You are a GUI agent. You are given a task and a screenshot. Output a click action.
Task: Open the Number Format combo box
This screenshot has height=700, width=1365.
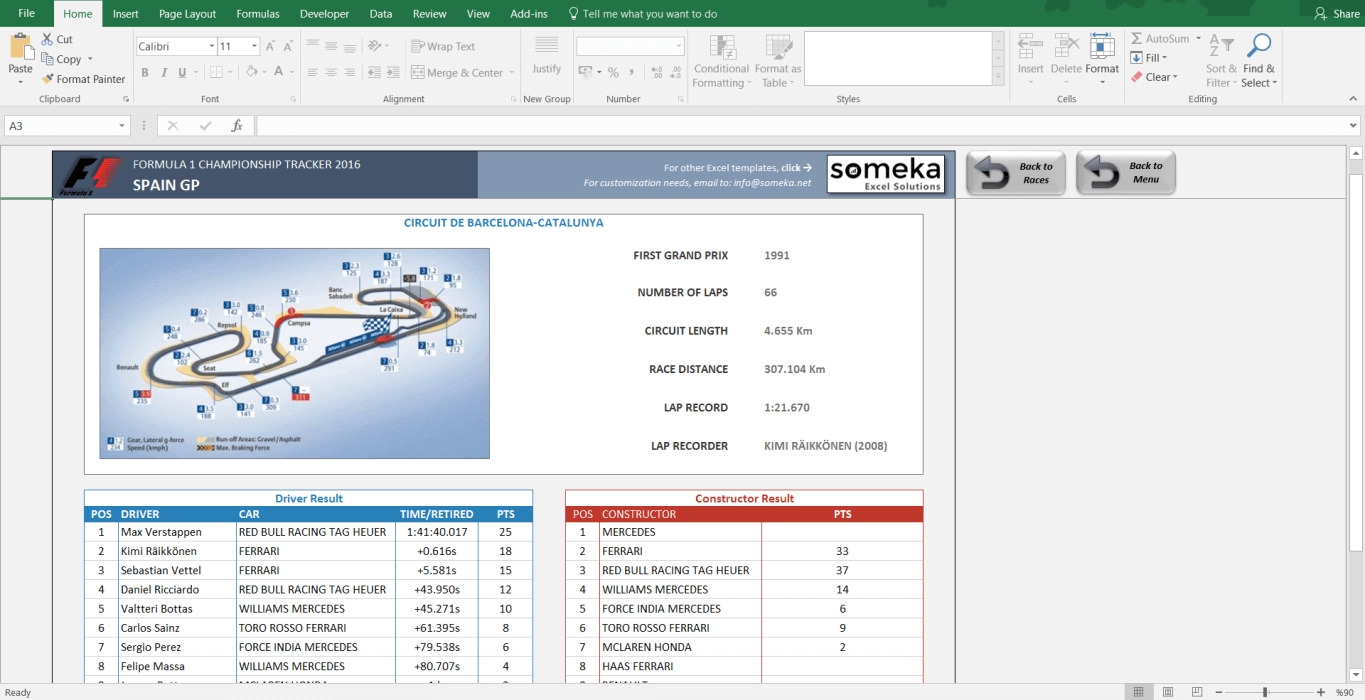pyautogui.click(x=630, y=46)
